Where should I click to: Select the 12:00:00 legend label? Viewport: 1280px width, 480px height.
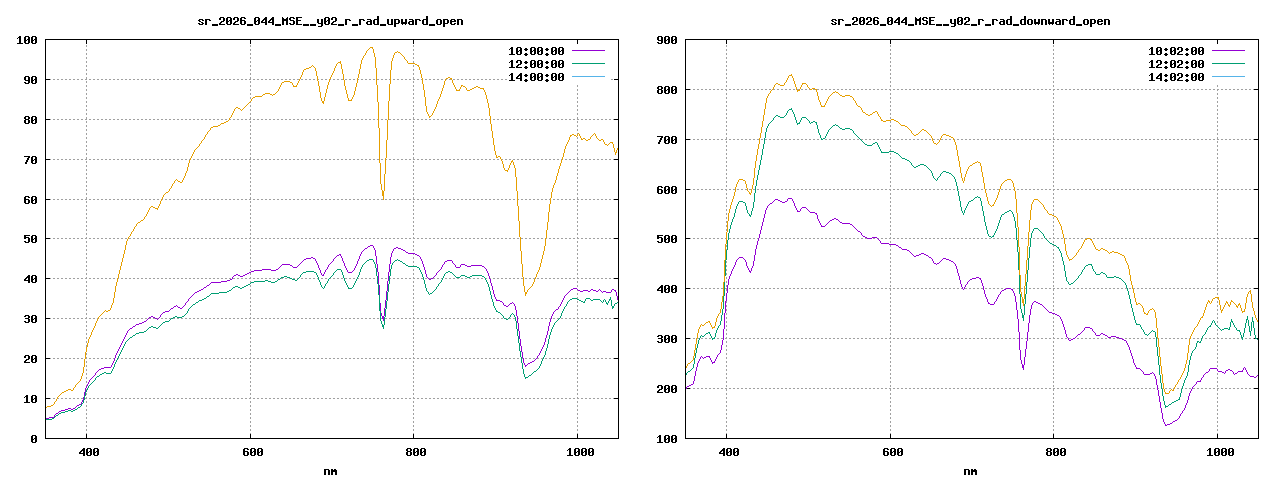(536, 64)
